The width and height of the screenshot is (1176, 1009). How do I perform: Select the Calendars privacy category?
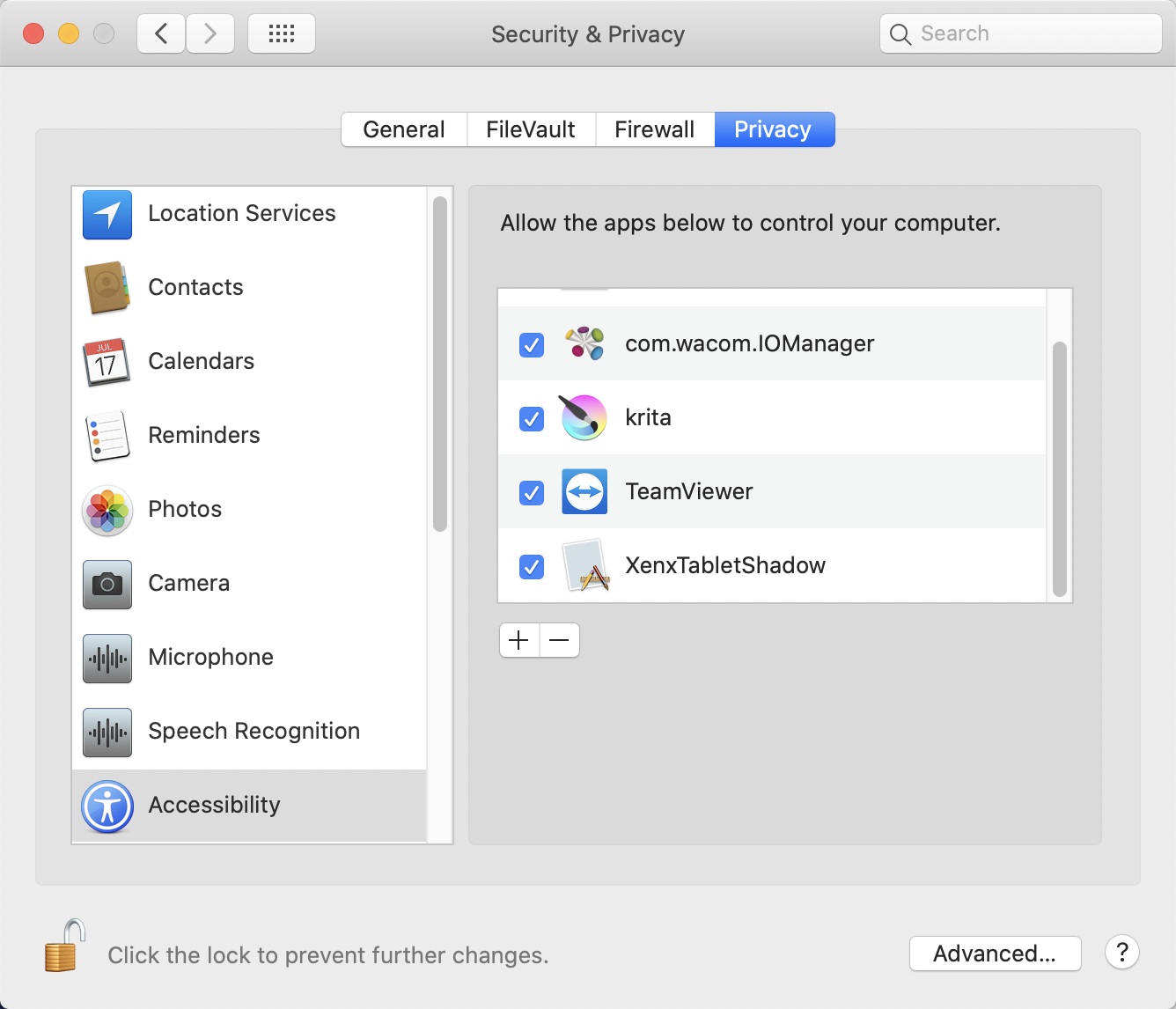(201, 362)
